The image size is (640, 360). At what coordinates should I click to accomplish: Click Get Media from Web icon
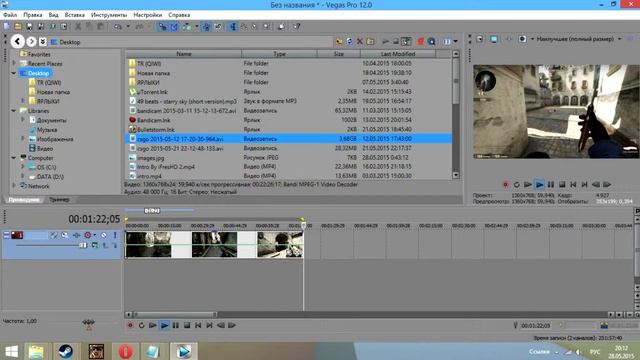pos(431,41)
